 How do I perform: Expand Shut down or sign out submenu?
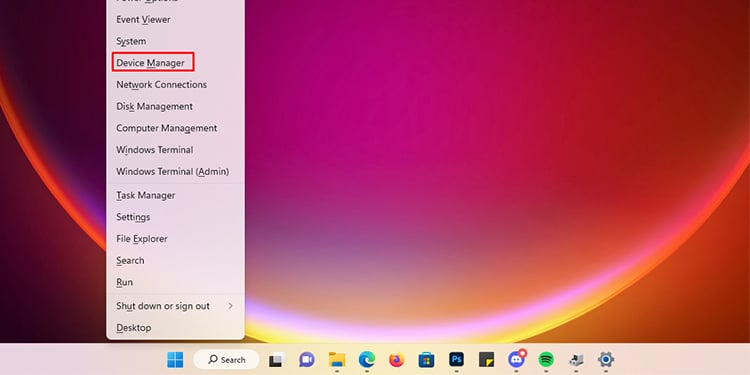point(176,306)
